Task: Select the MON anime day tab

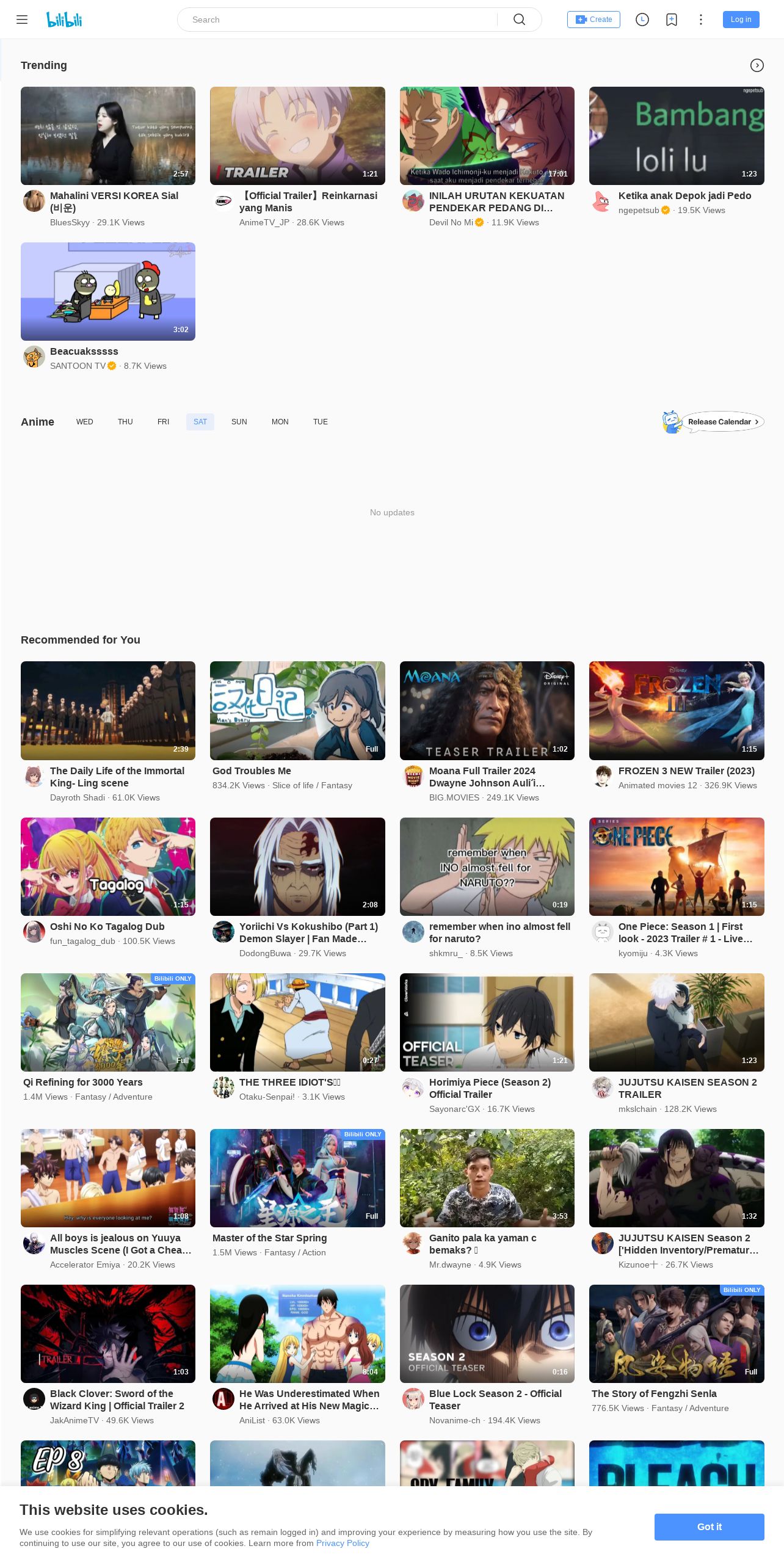Action: pos(280,422)
